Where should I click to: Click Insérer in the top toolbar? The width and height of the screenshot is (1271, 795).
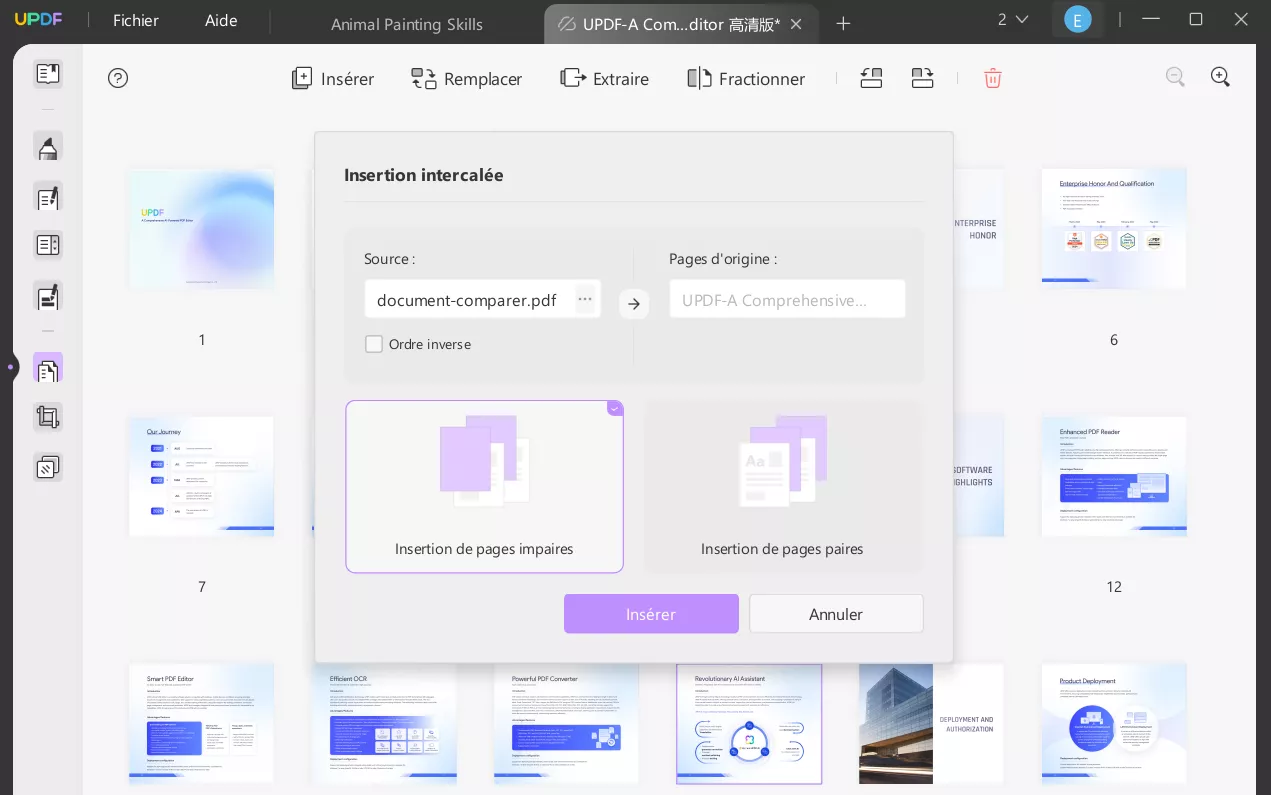[x=333, y=79]
